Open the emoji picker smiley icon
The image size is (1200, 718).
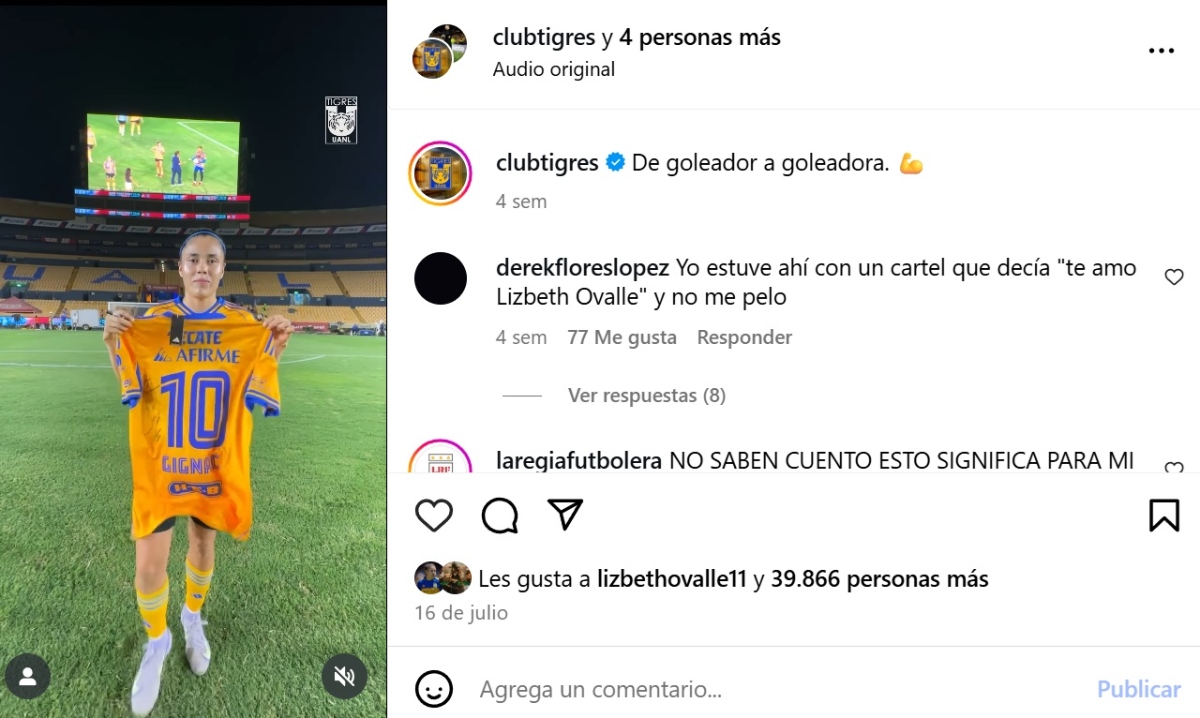434,689
